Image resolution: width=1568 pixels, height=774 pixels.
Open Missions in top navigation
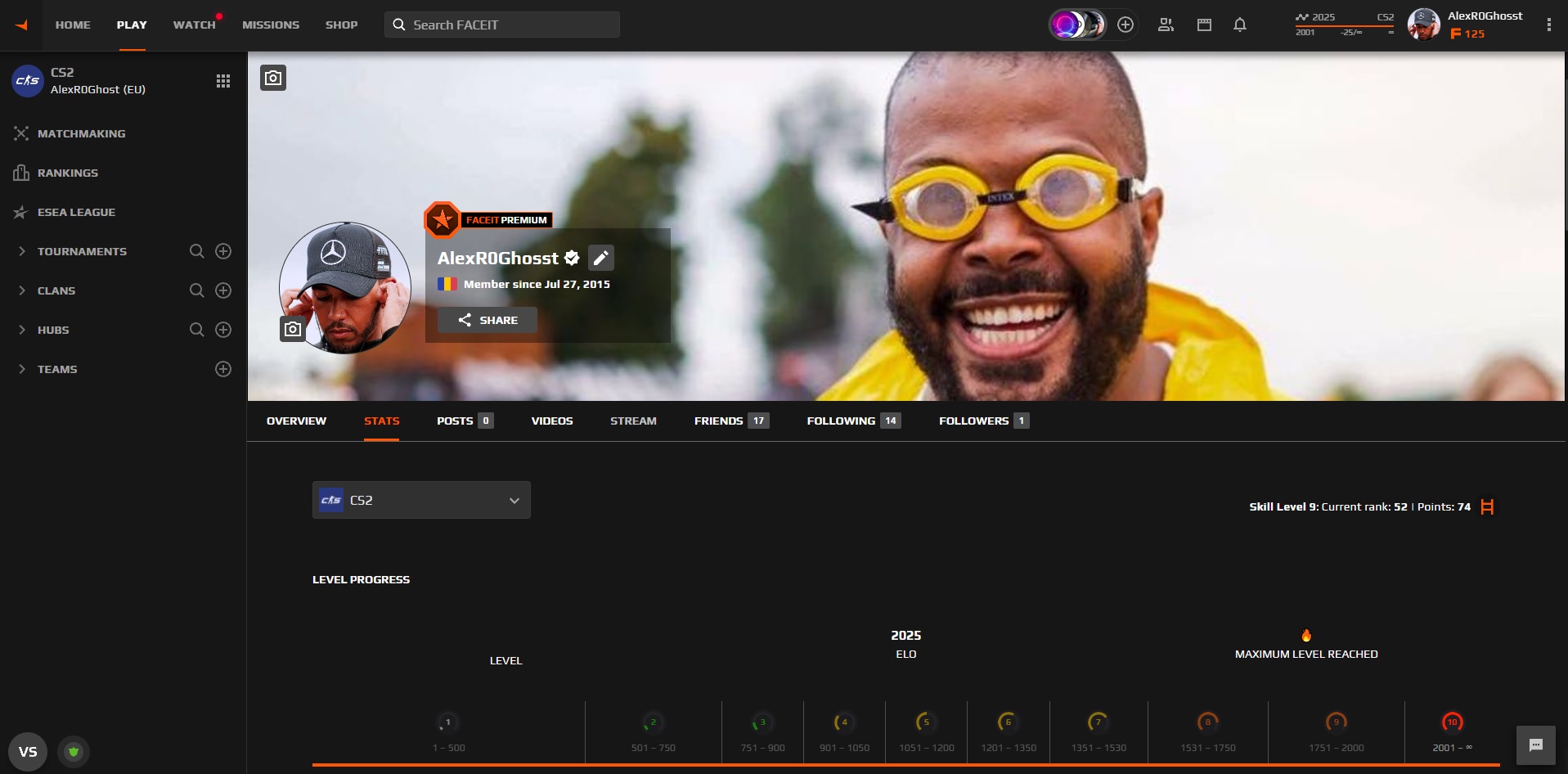pos(271,25)
